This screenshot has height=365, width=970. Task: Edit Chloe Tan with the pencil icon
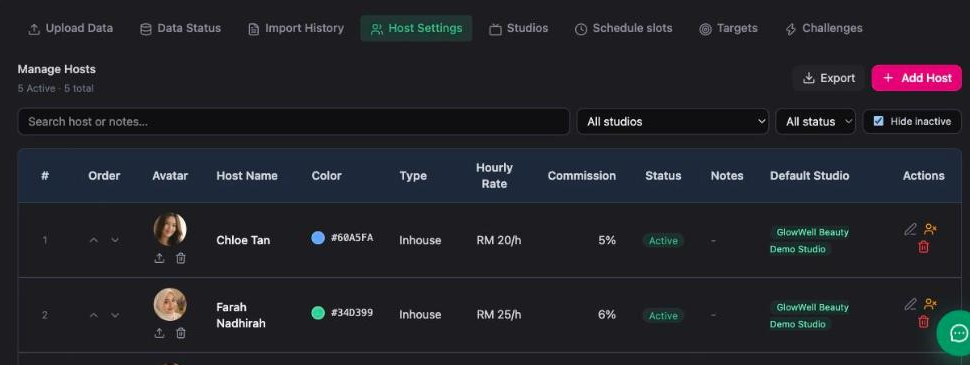pyautogui.click(x=910, y=230)
